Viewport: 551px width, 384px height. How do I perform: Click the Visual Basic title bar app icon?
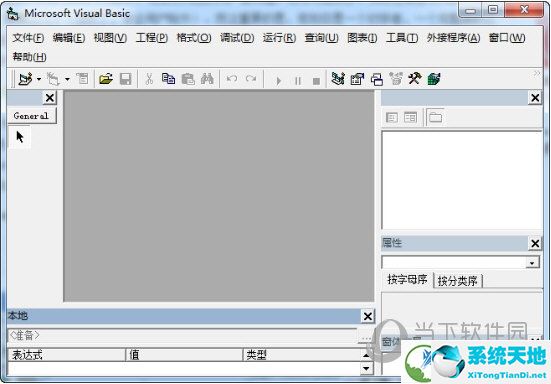(13, 14)
